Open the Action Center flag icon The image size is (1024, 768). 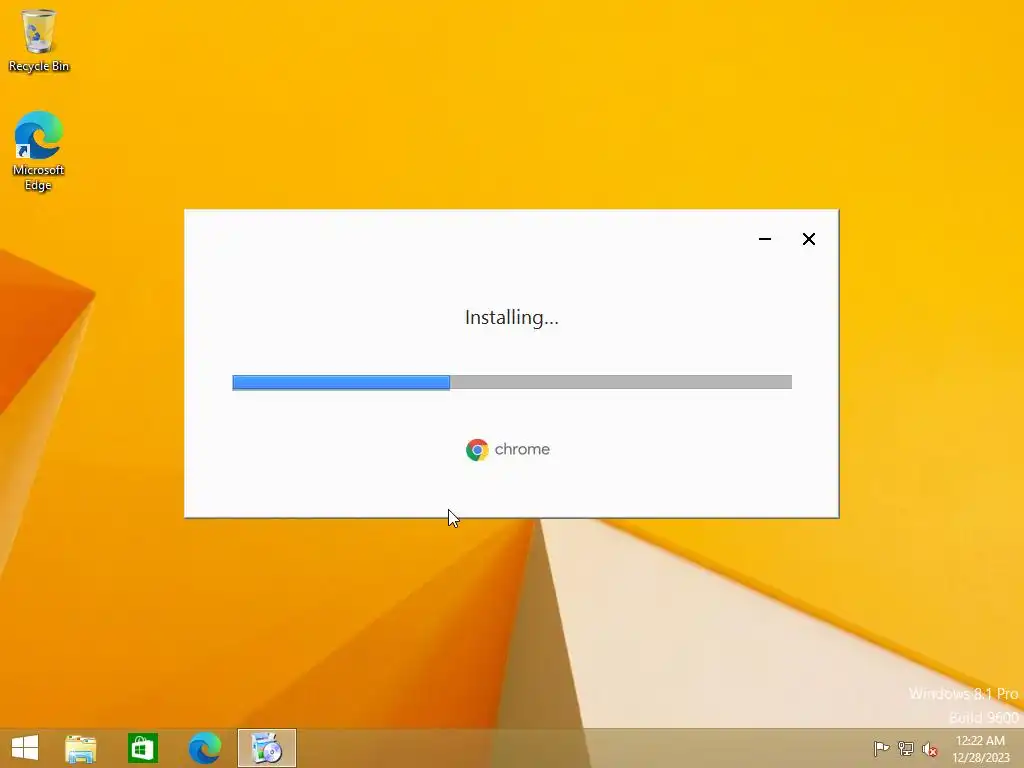click(881, 748)
